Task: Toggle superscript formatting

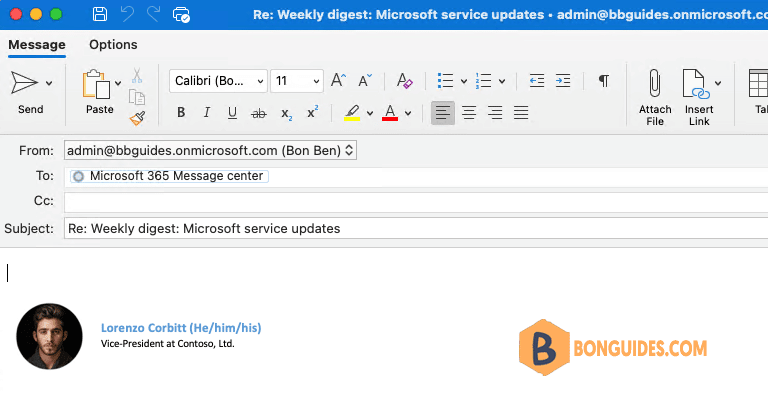Action: 312,112
